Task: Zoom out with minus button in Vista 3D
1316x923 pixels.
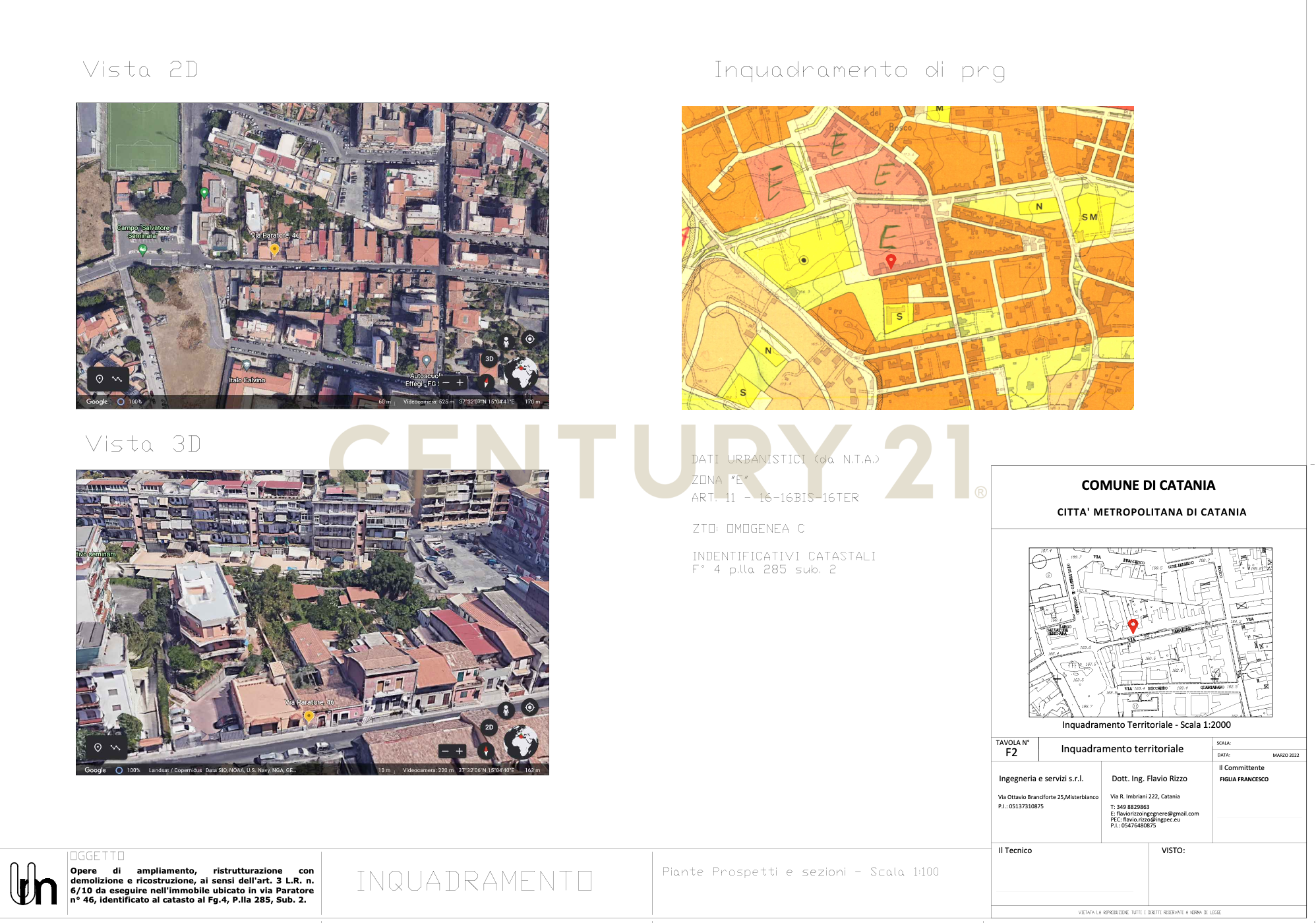Action: [x=445, y=751]
